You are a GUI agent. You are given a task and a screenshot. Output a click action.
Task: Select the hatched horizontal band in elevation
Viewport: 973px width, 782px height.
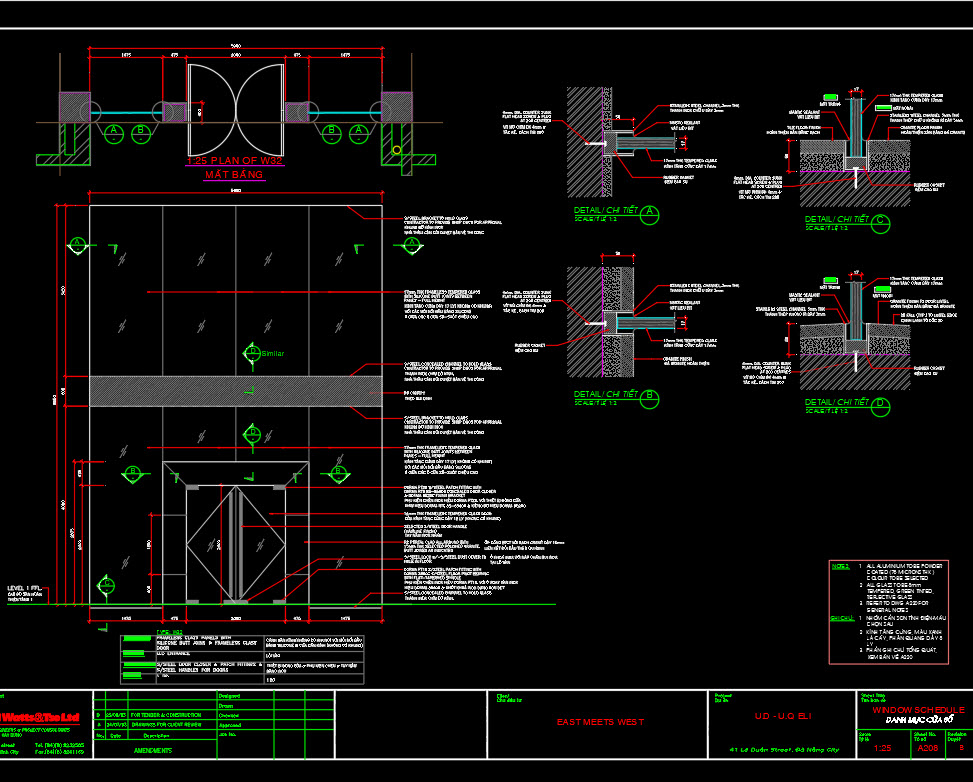[x=236, y=391]
